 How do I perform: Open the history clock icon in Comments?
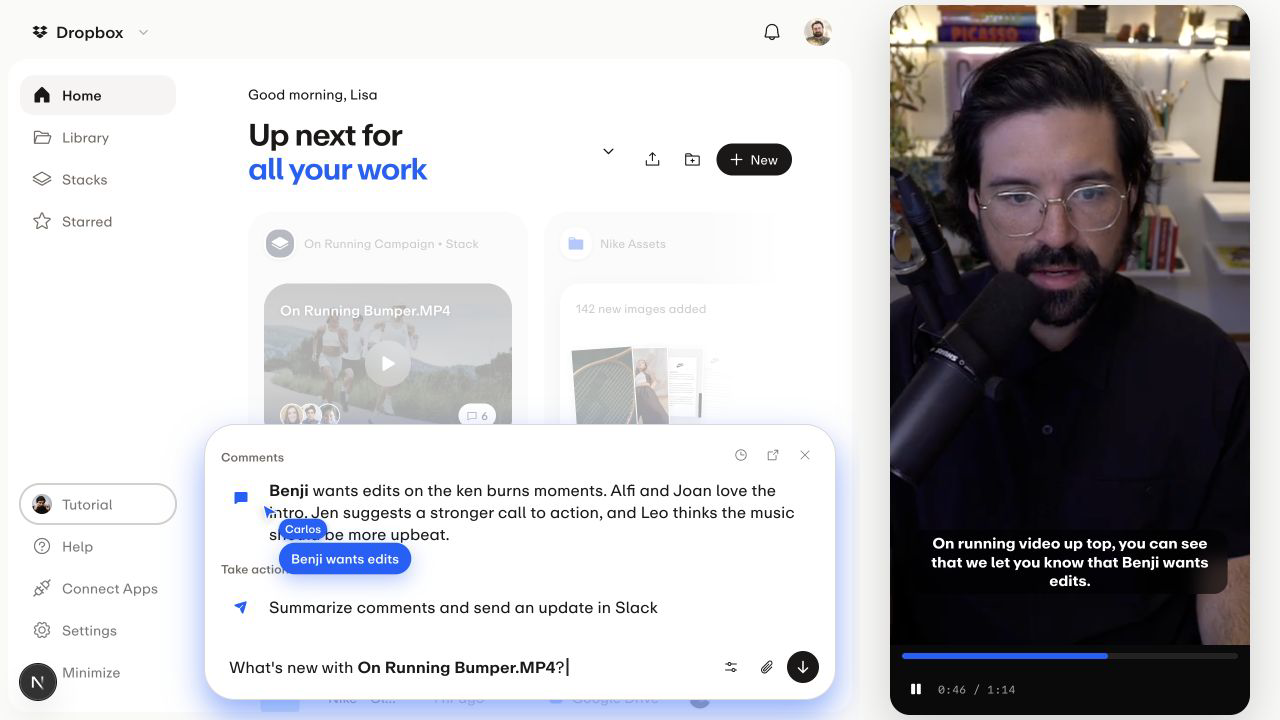(741, 455)
